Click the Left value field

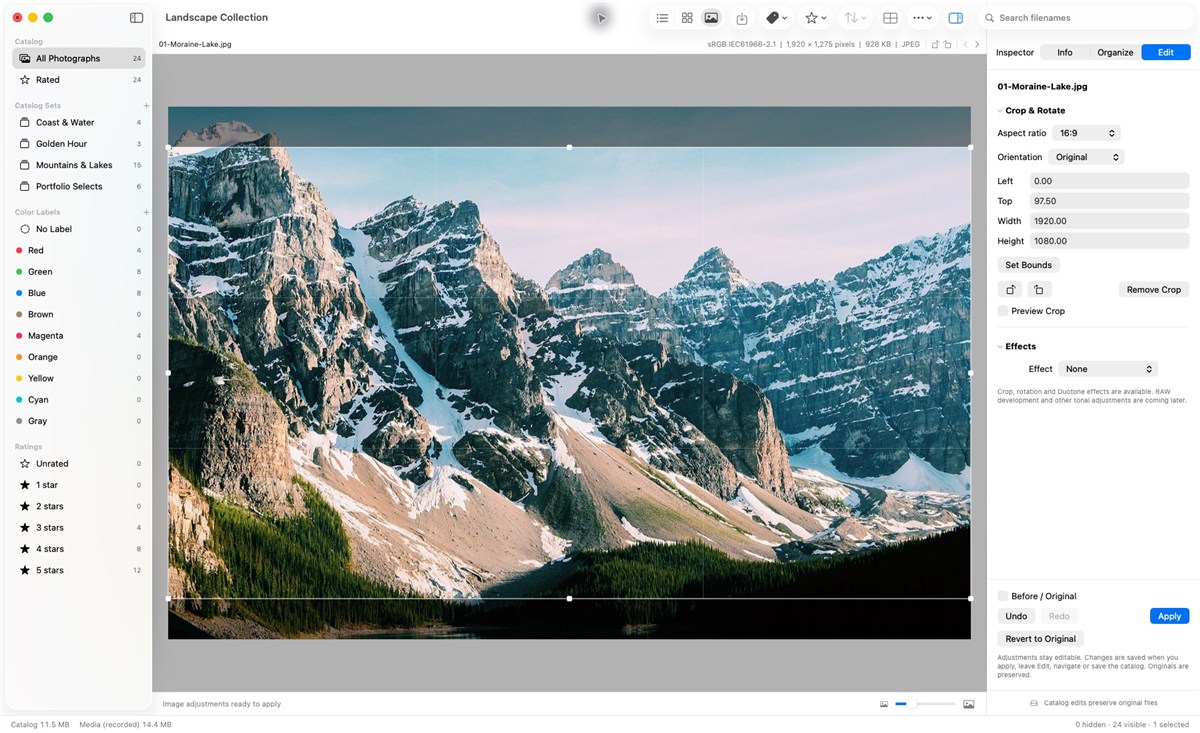point(1109,181)
